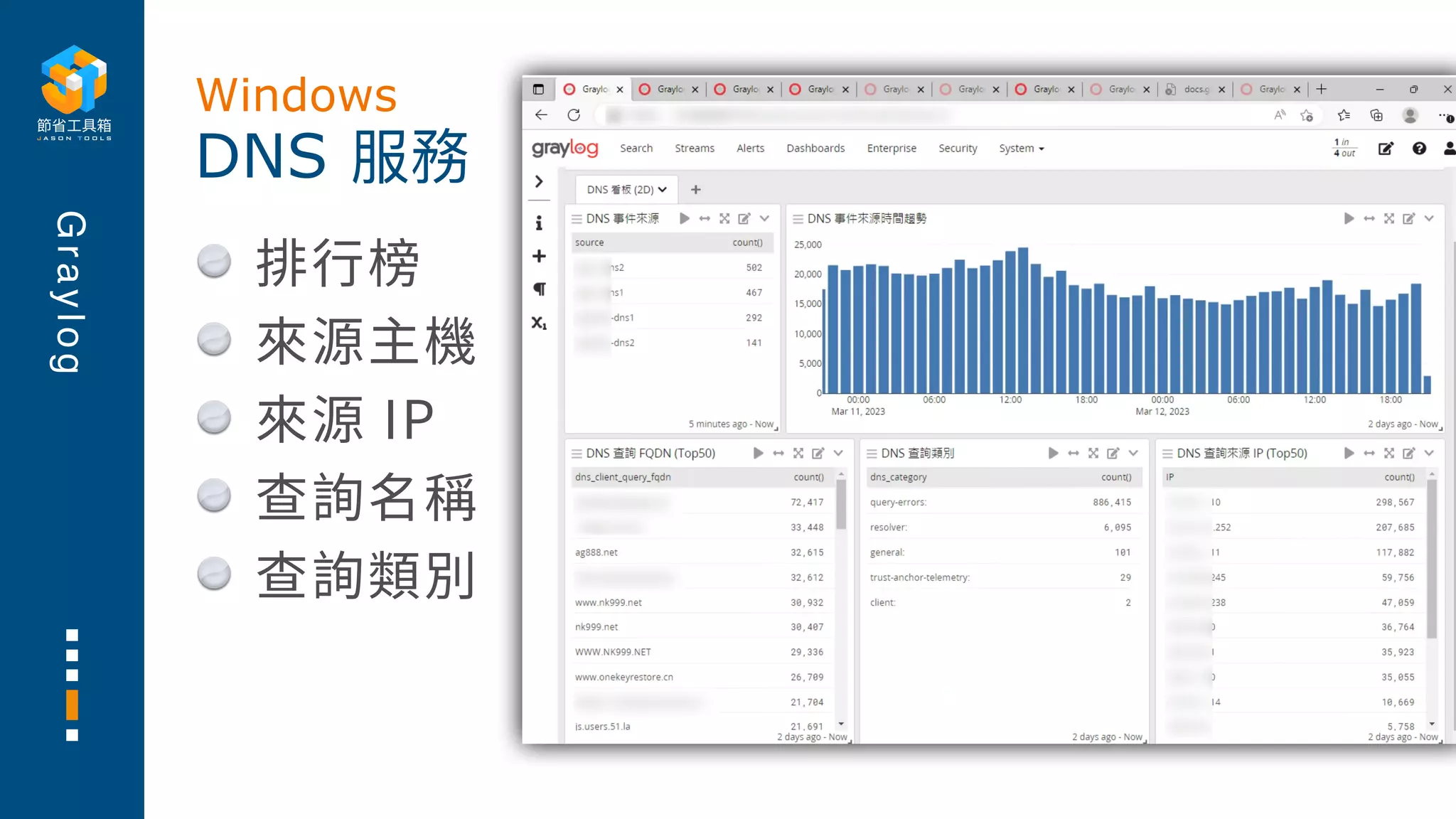Open the DNS 查詢類別 widget actions chevron
Screen dimensions: 1456x819
[1133, 453]
